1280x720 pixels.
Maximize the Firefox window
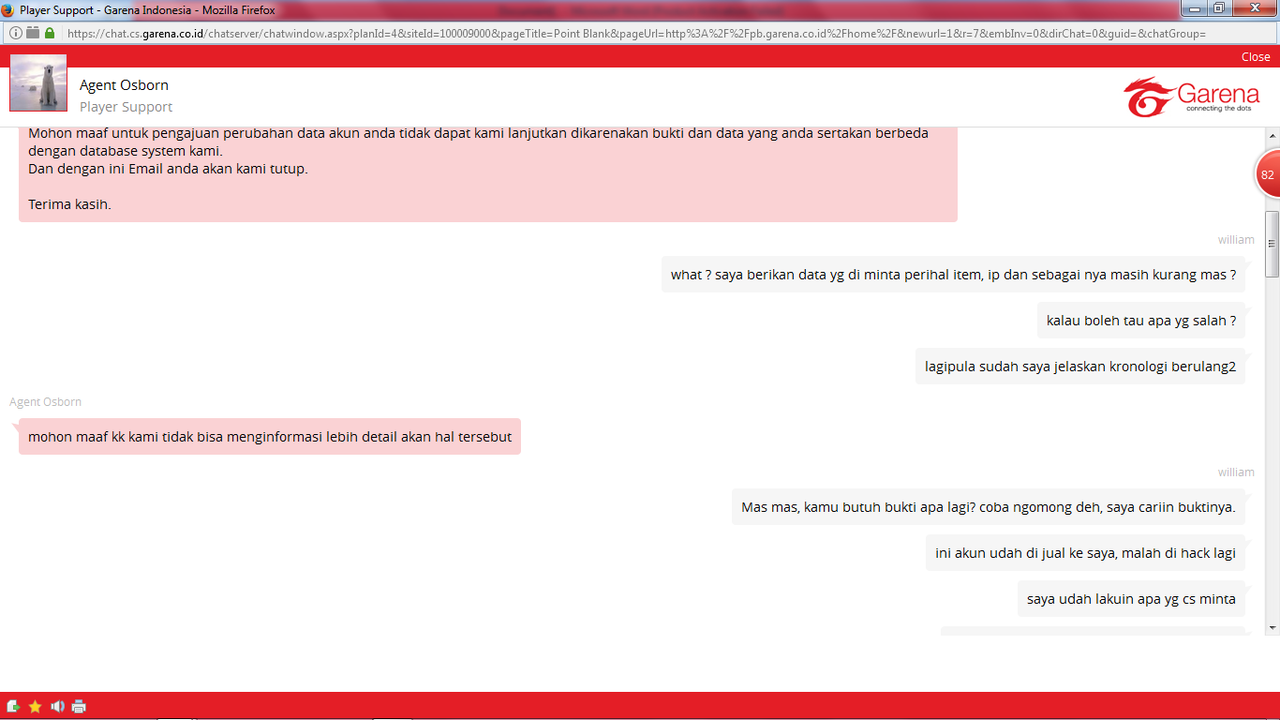pyautogui.click(x=1219, y=8)
